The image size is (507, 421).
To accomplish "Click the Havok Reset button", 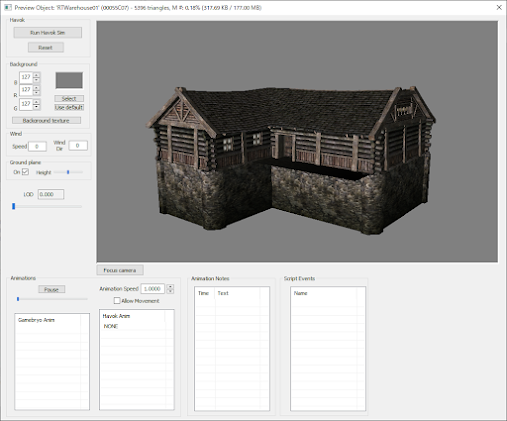I will click(x=46, y=48).
